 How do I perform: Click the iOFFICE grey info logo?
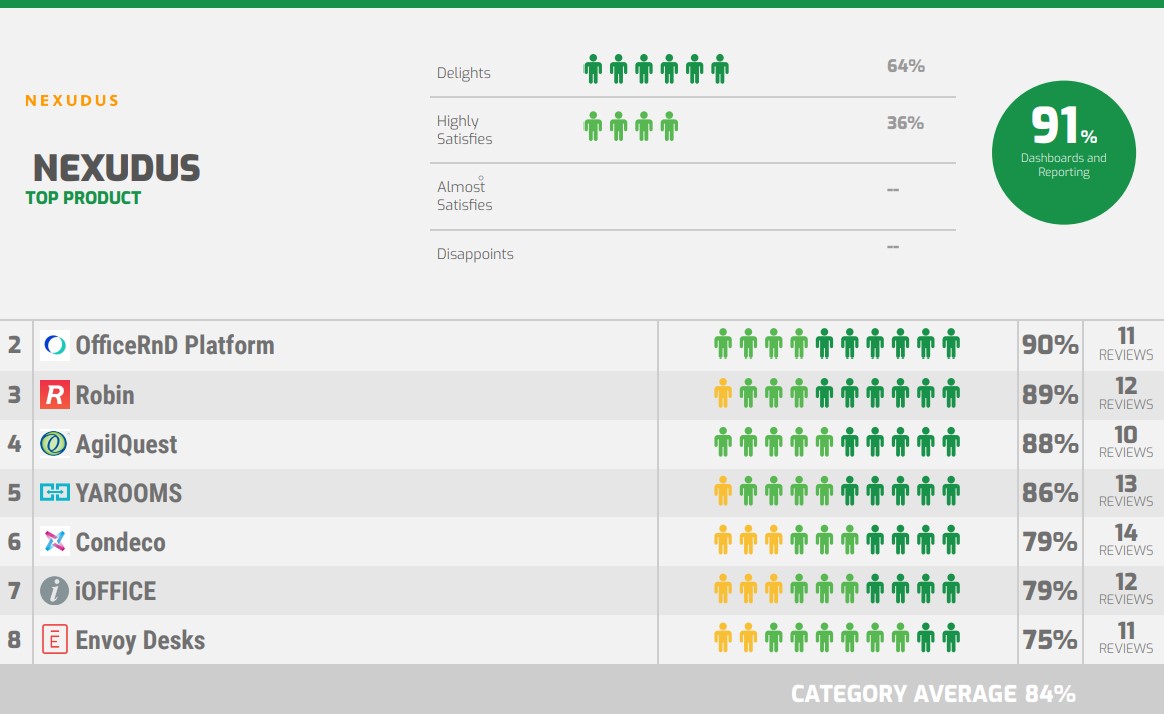click(x=54, y=591)
